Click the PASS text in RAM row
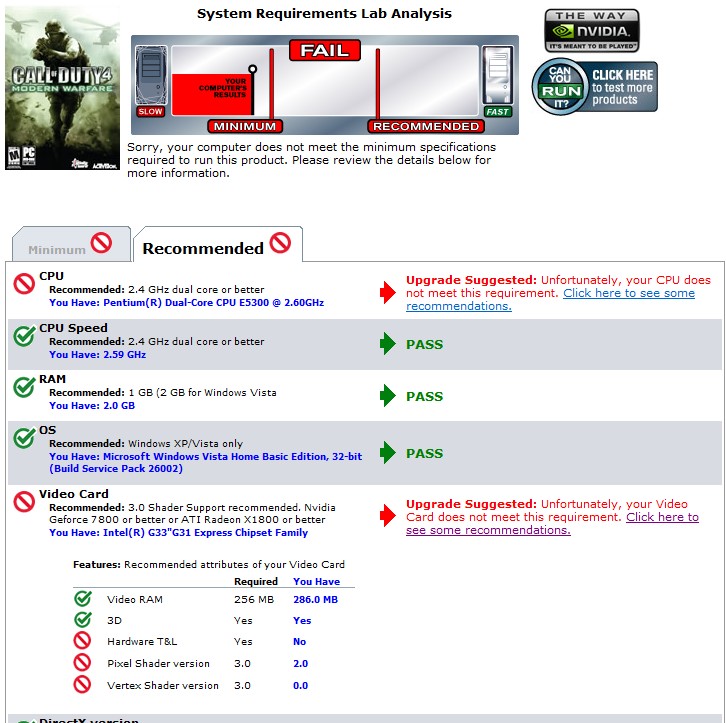The width and height of the screenshot is (726, 723). coord(425,396)
